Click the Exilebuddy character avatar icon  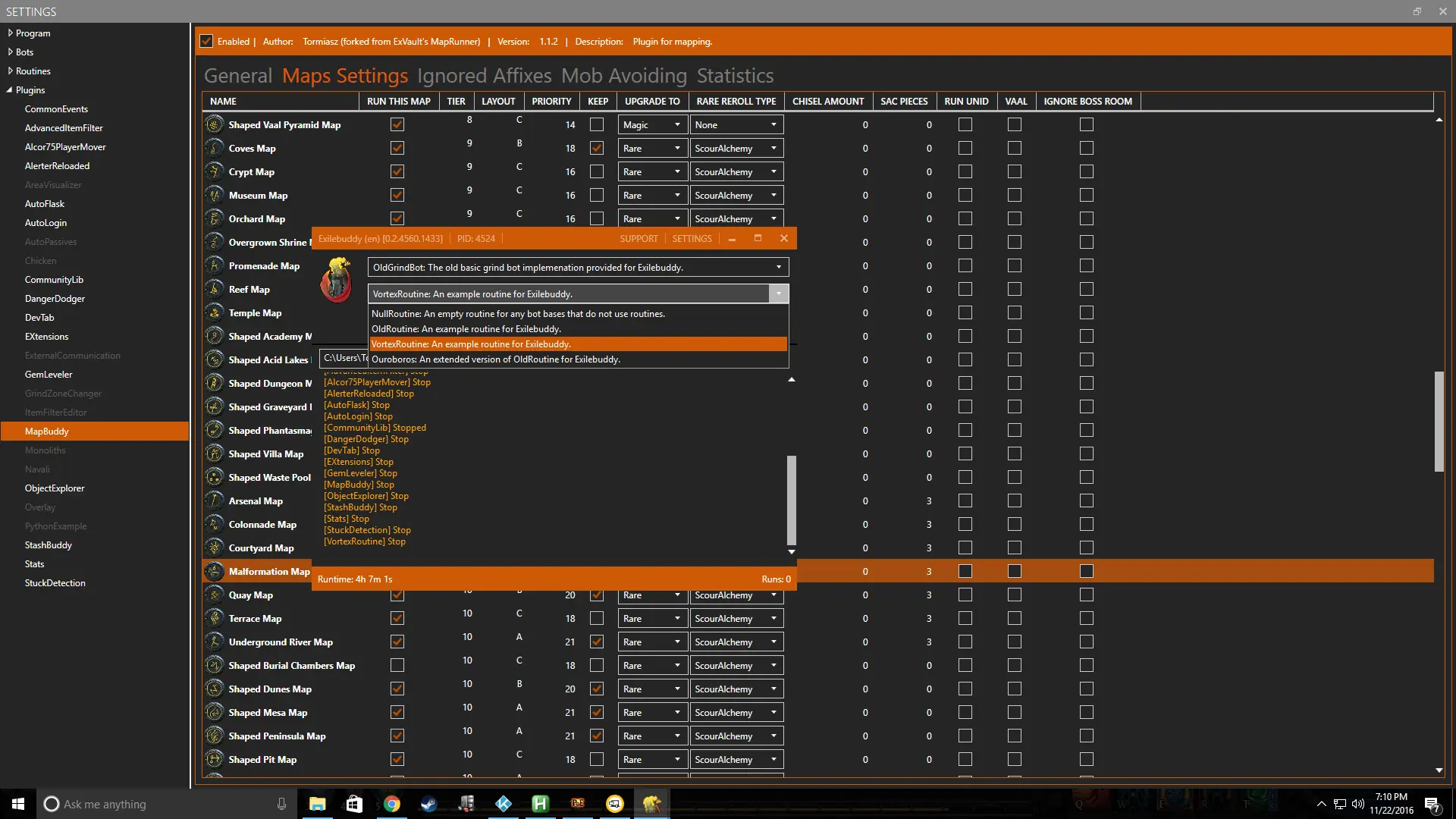click(x=337, y=280)
